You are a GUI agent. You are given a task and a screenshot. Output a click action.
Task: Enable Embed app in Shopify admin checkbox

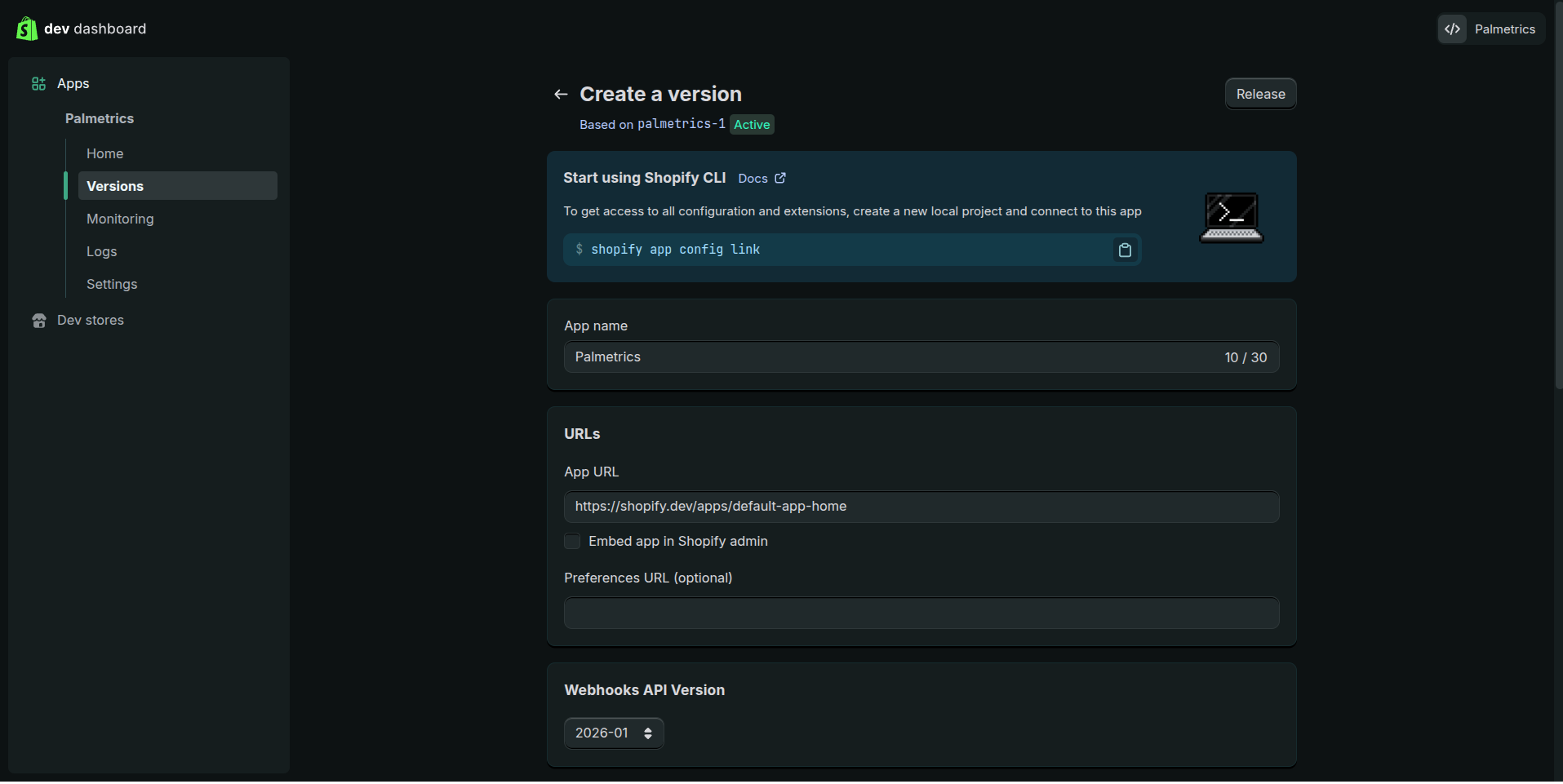click(x=572, y=542)
